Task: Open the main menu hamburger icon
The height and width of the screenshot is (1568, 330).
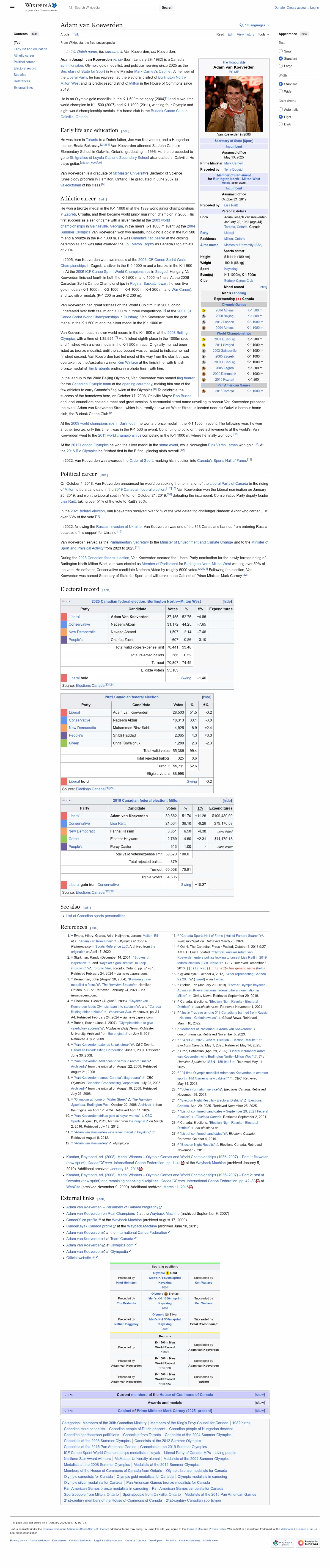Action: [12, 7]
